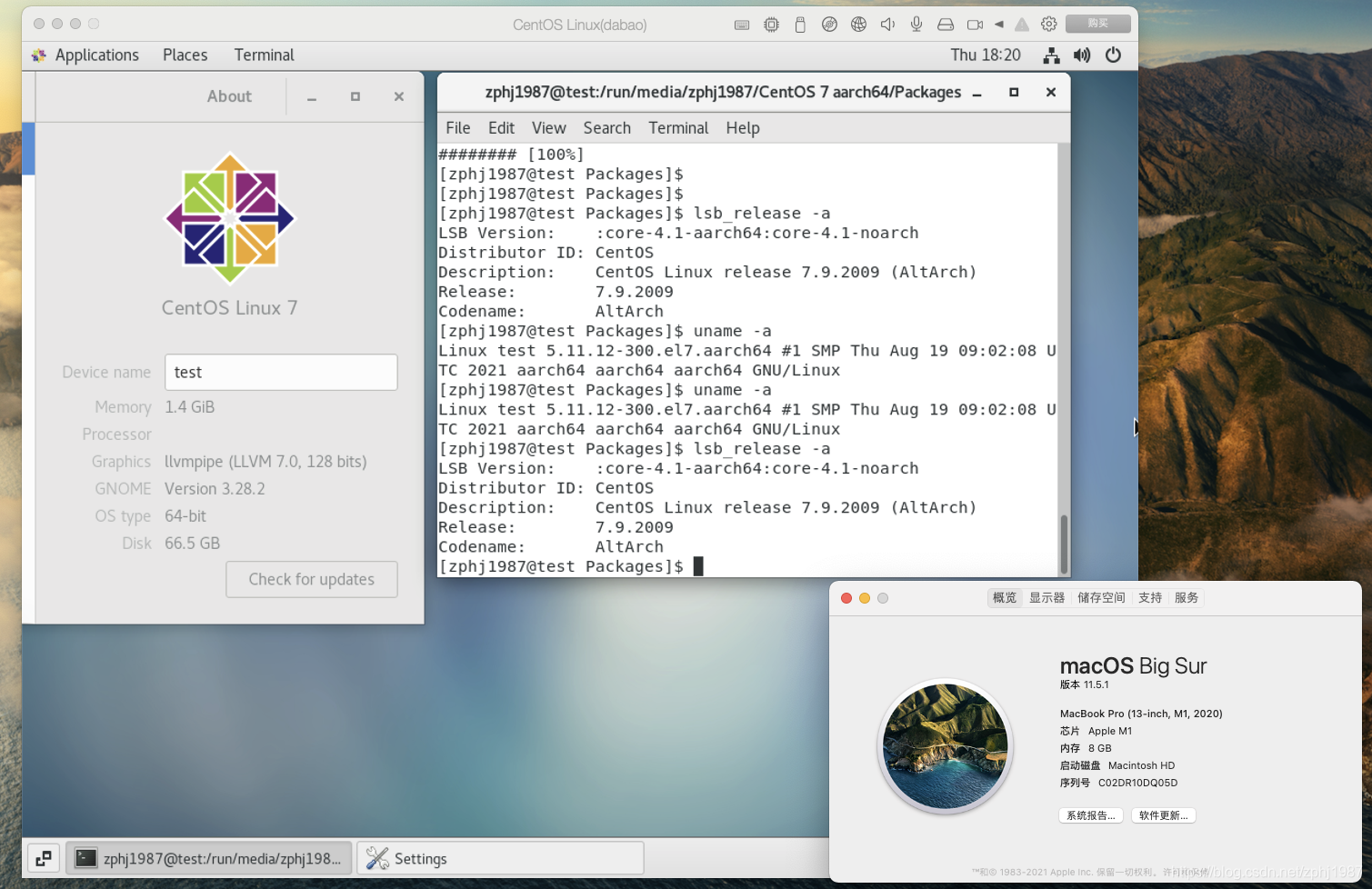Click the terminal vertical scrollbar
1372x889 pixels.
[x=1064, y=544]
